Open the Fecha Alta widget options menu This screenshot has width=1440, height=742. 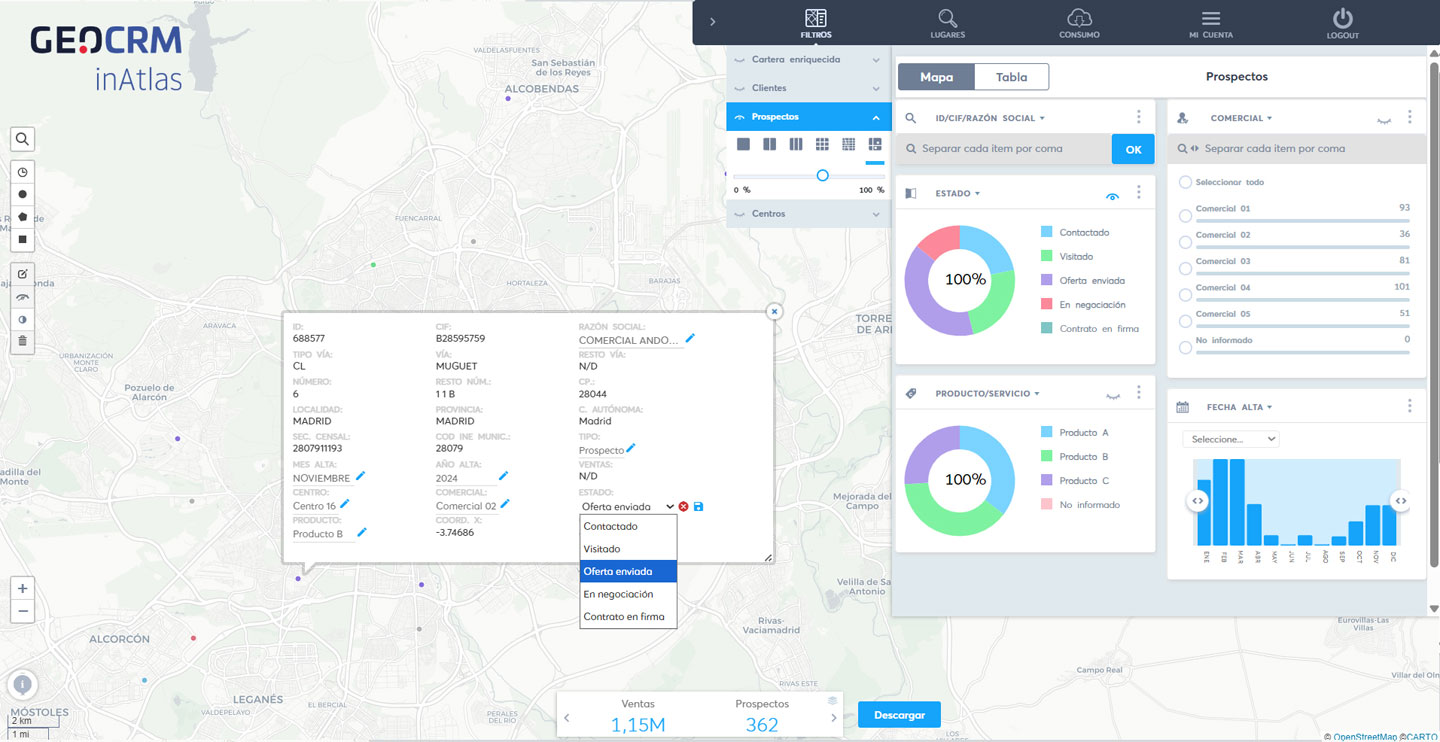coord(1409,406)
